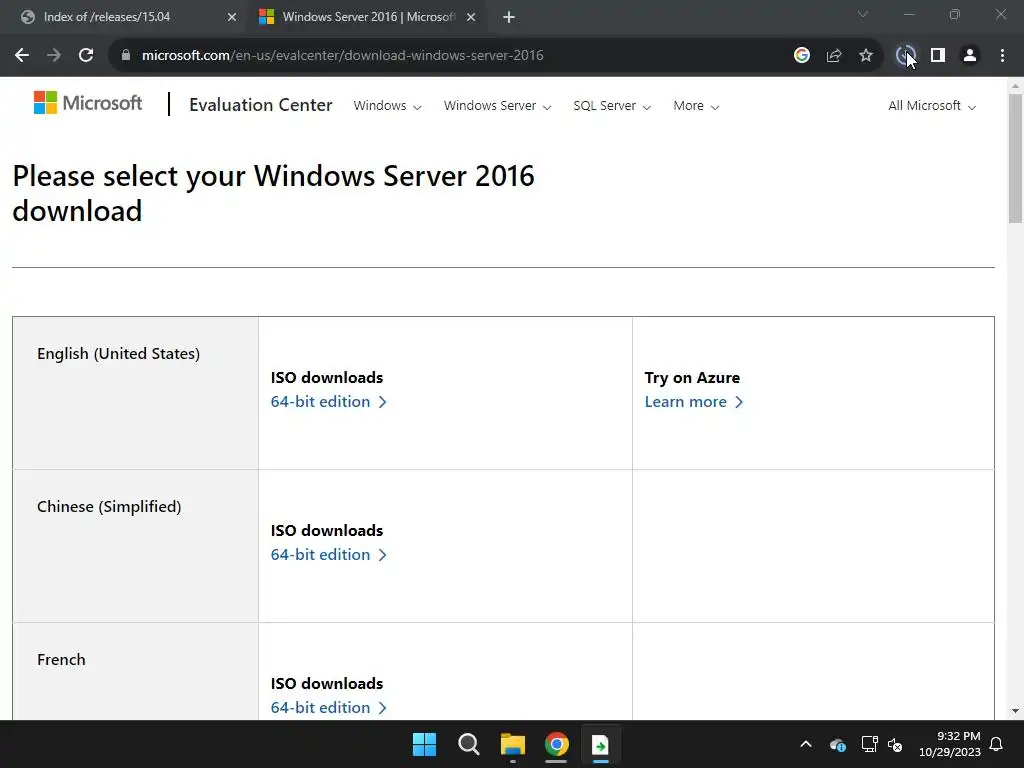Close the Windows Server 2016 tab
Image resolution: width=1024 pixels, height=768 pixels.
point(471,17)
